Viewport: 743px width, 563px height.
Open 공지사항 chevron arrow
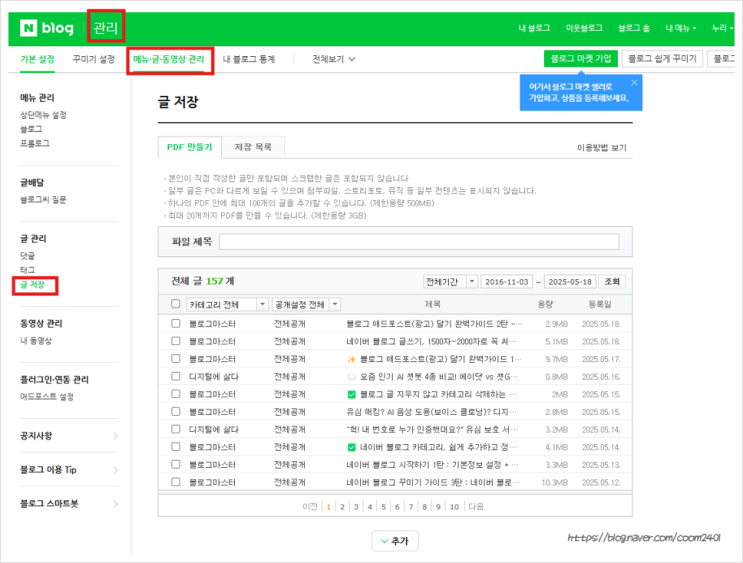pos(116,436)
